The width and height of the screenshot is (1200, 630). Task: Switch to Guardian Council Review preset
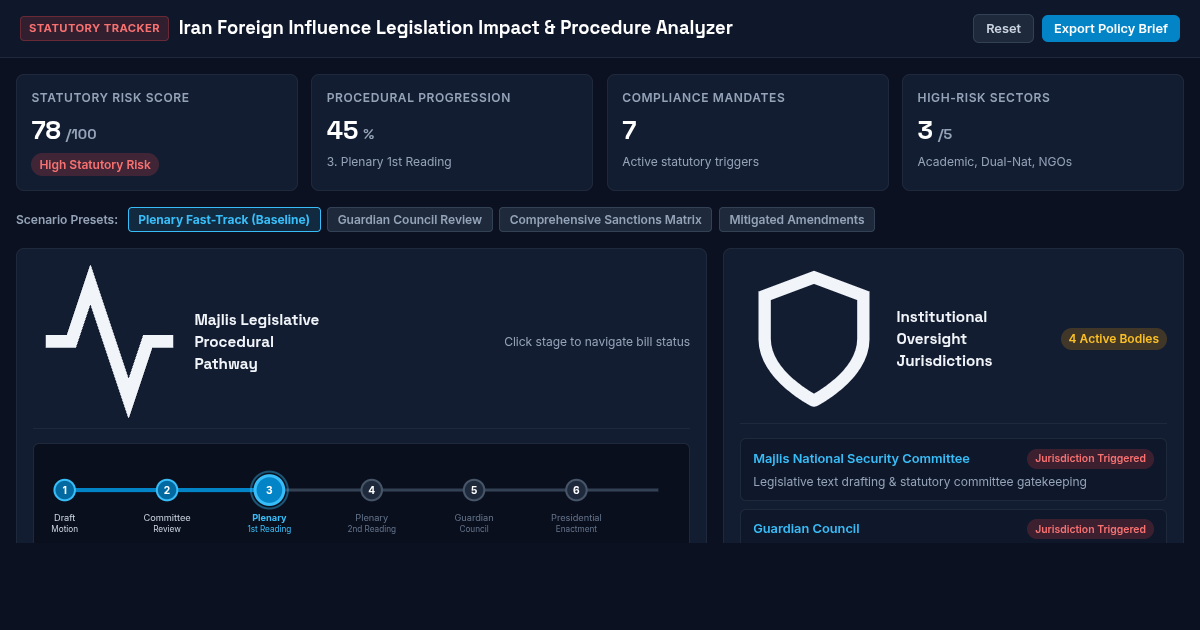point(410,219)
